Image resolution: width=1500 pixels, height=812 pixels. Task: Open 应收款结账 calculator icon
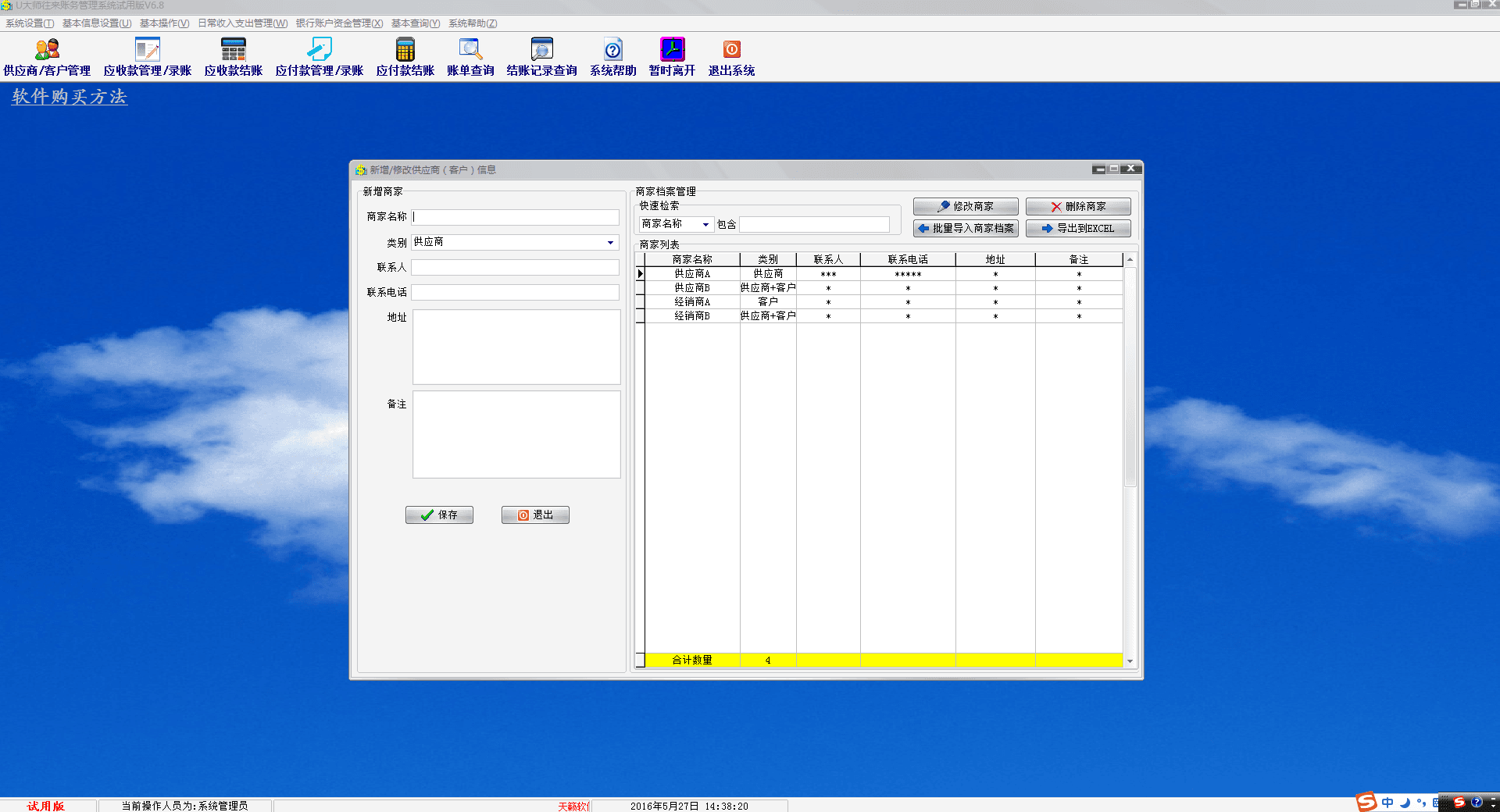click(233, 51)
